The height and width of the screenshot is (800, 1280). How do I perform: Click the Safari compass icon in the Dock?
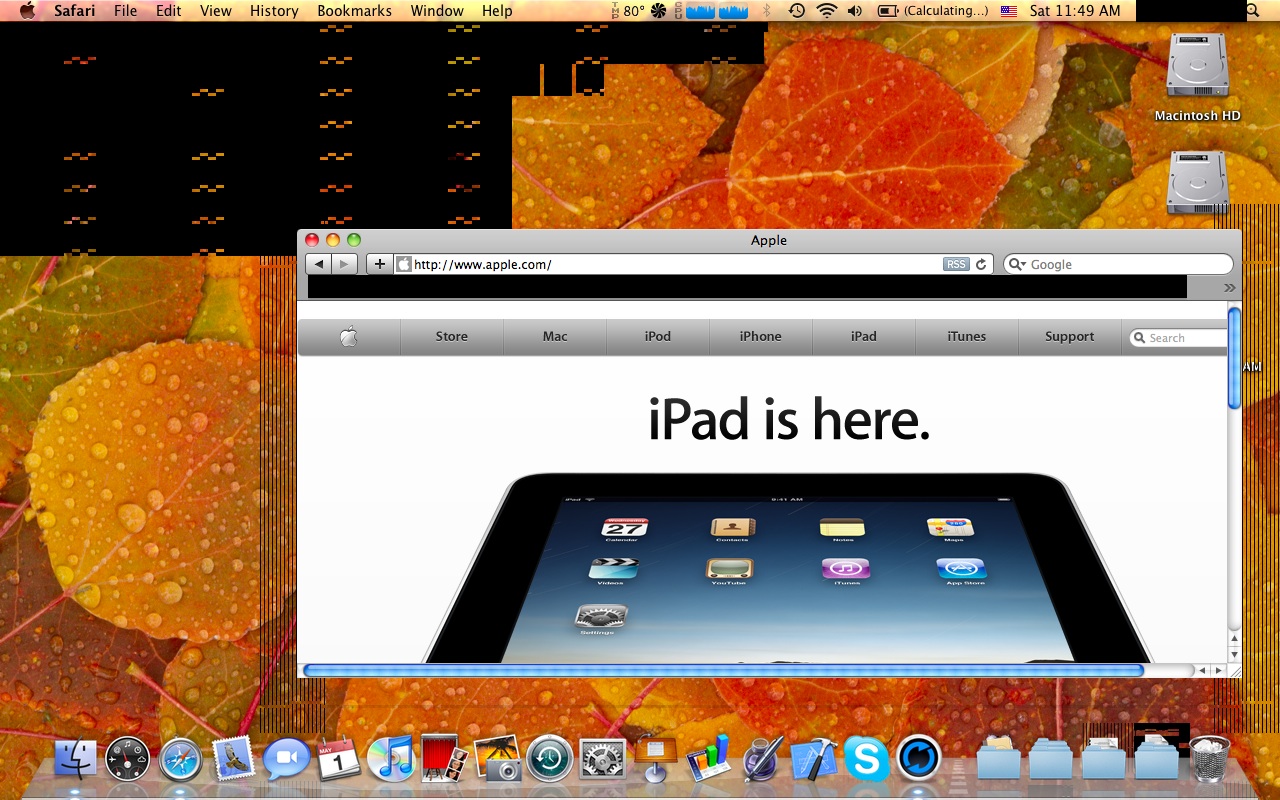(x=181, y=760)
